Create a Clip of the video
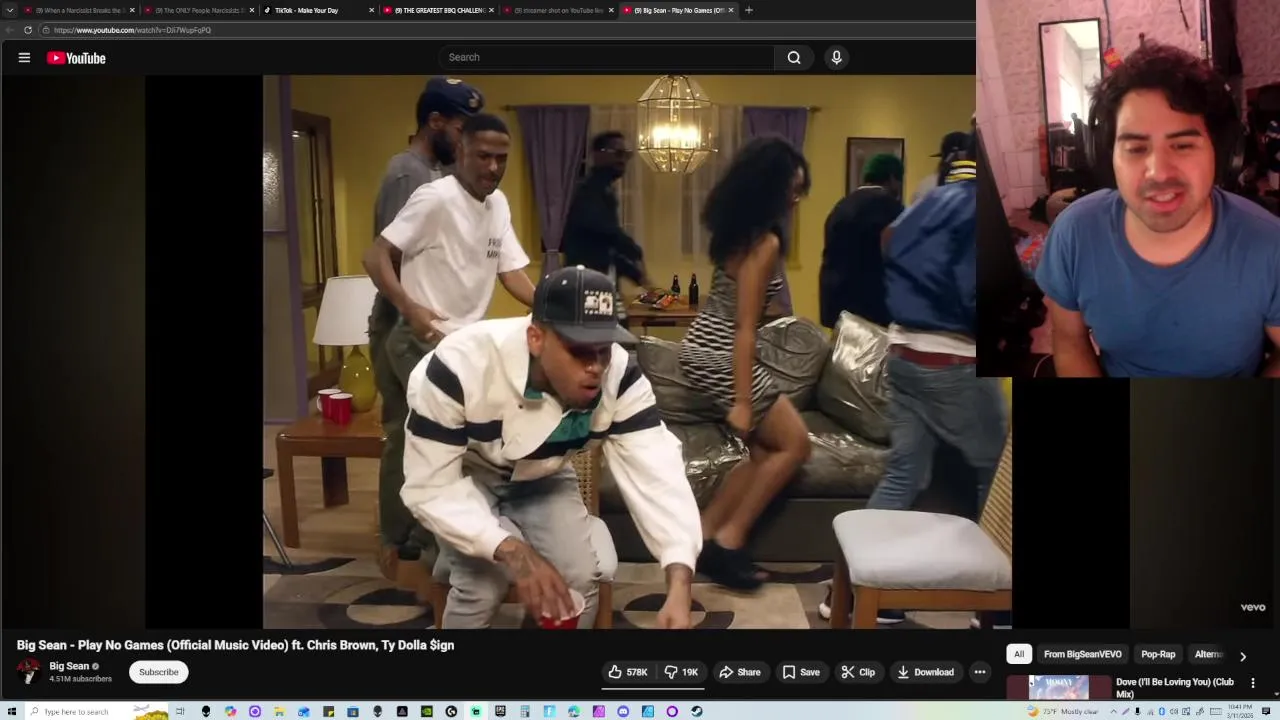This screenshot has height=720, width=1280. (x=858, y=672)
